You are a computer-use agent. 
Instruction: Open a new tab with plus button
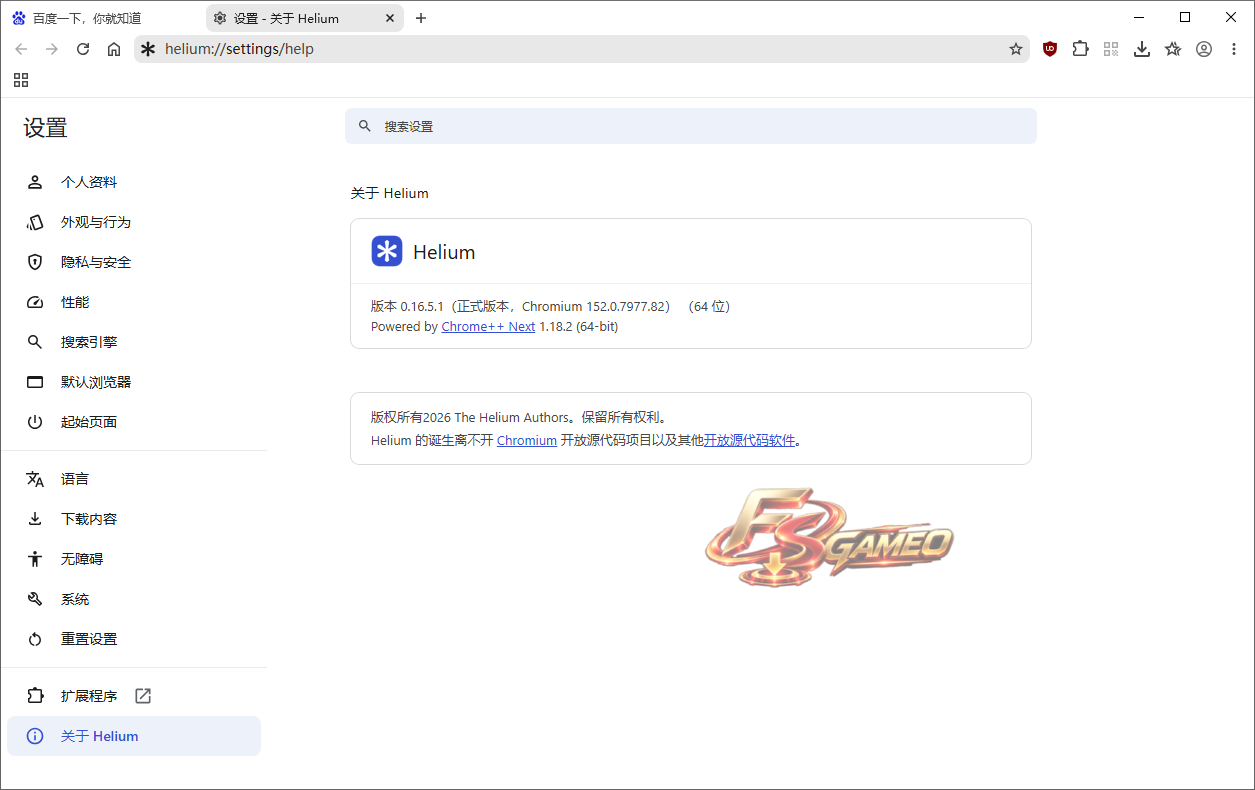[x=421, y=18]
